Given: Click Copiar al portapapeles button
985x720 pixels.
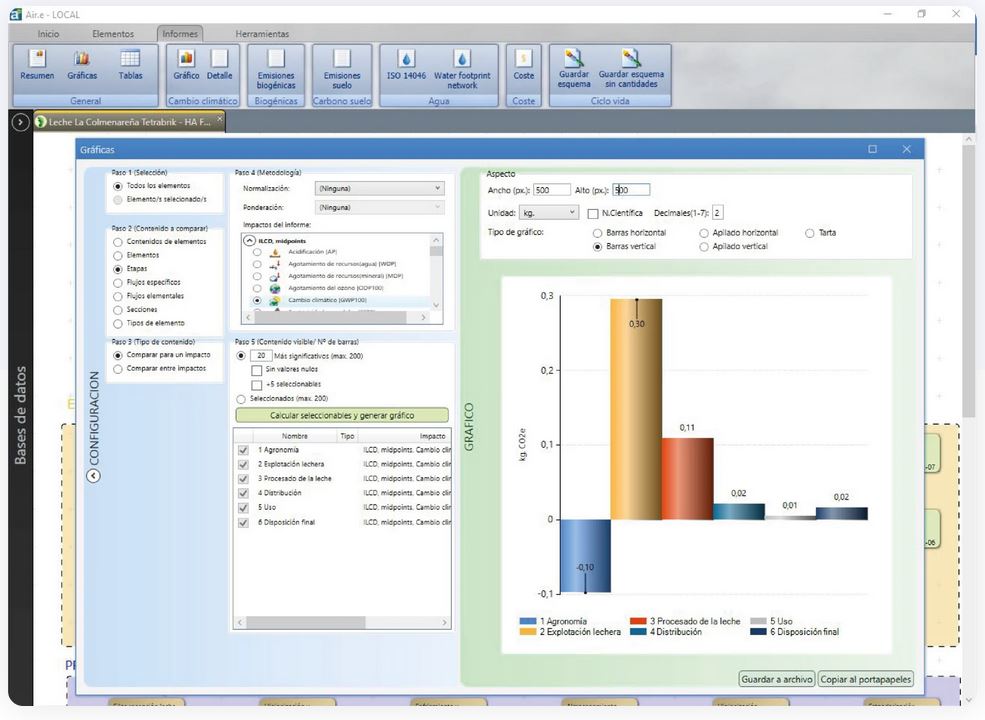Looking at the screenshot, I should click(866, 679).
